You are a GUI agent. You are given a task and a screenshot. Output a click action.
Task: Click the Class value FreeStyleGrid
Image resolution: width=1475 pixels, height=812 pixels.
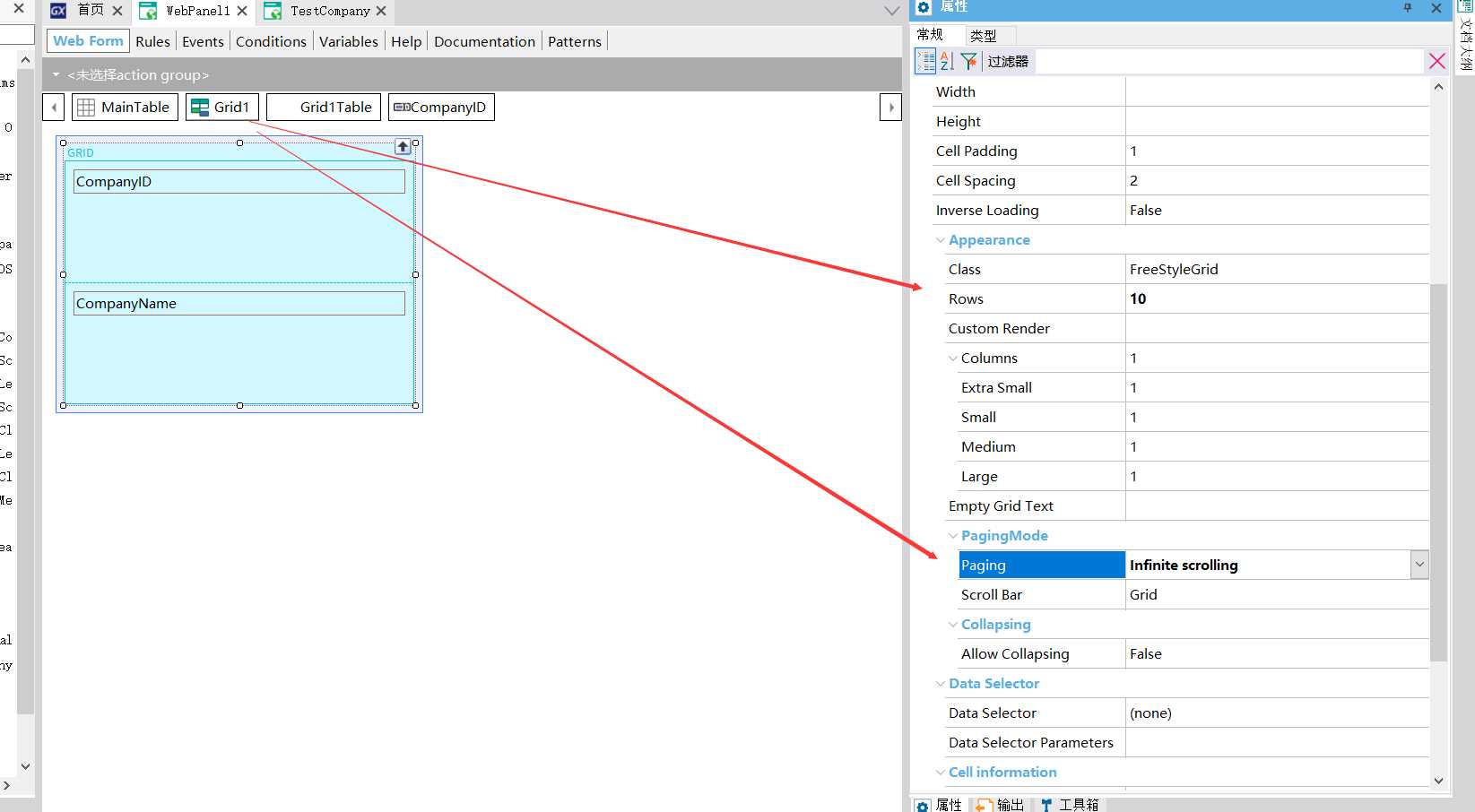1277,269
